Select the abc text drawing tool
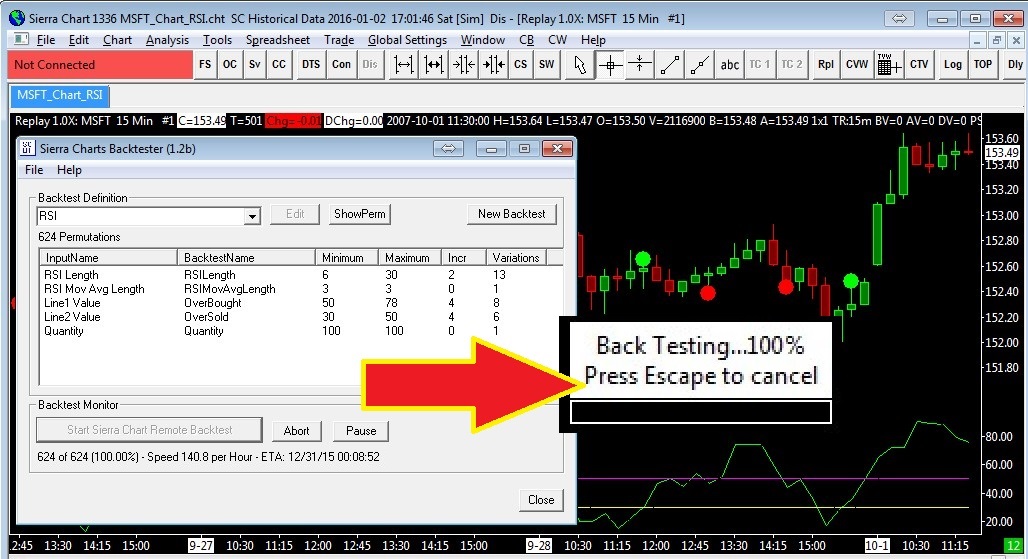 click(730, 64)
